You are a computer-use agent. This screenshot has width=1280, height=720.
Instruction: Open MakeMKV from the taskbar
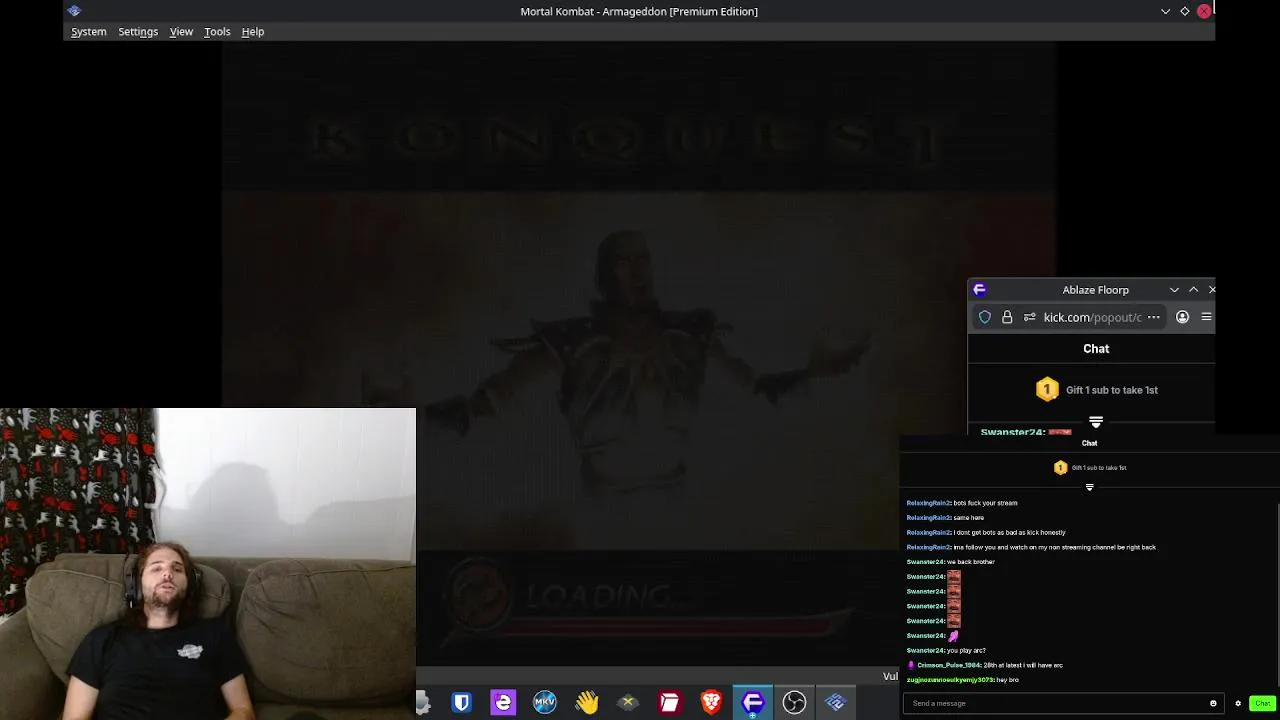click(545, 703)
